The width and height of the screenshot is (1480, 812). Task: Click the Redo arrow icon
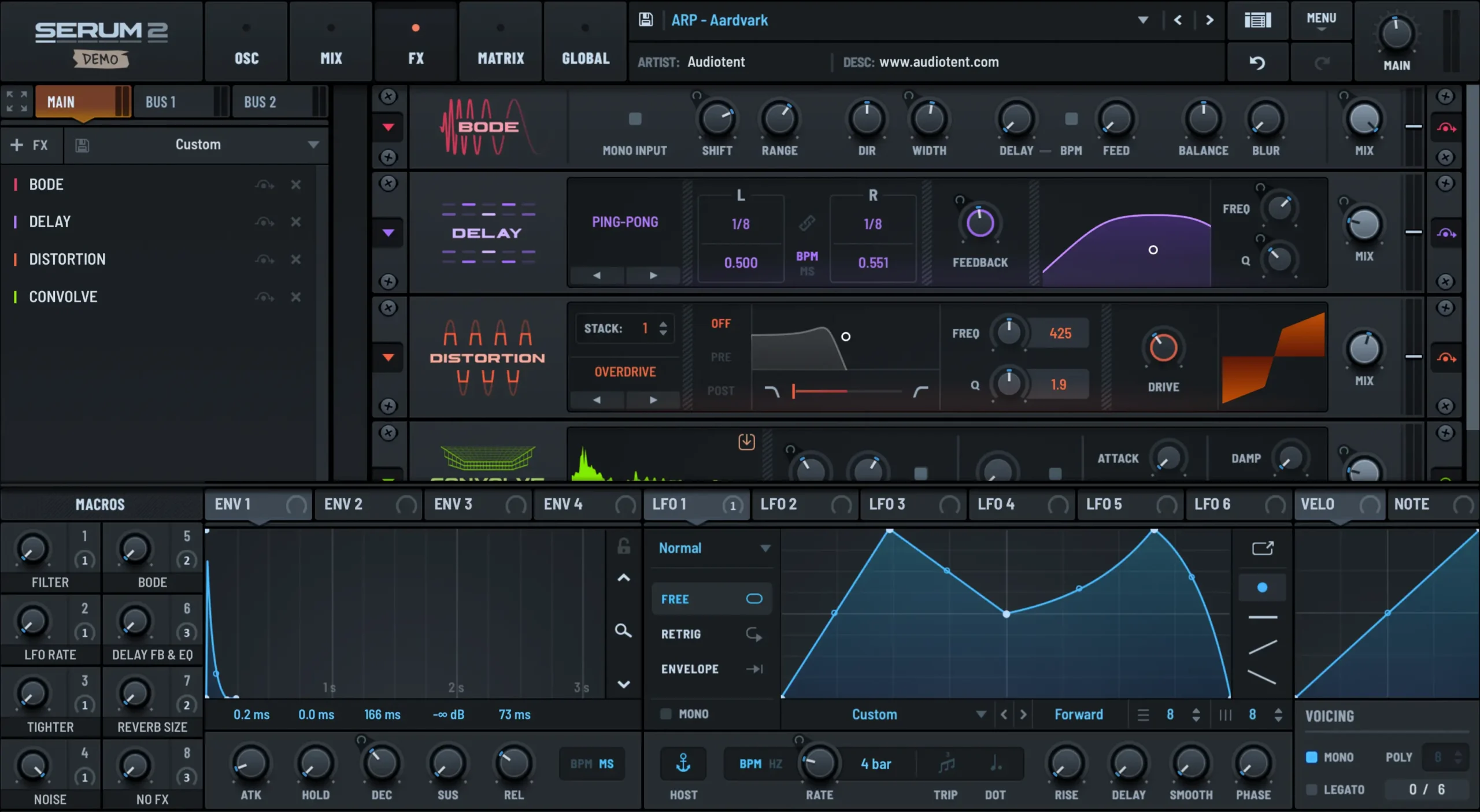click(x=1322, y=62)
